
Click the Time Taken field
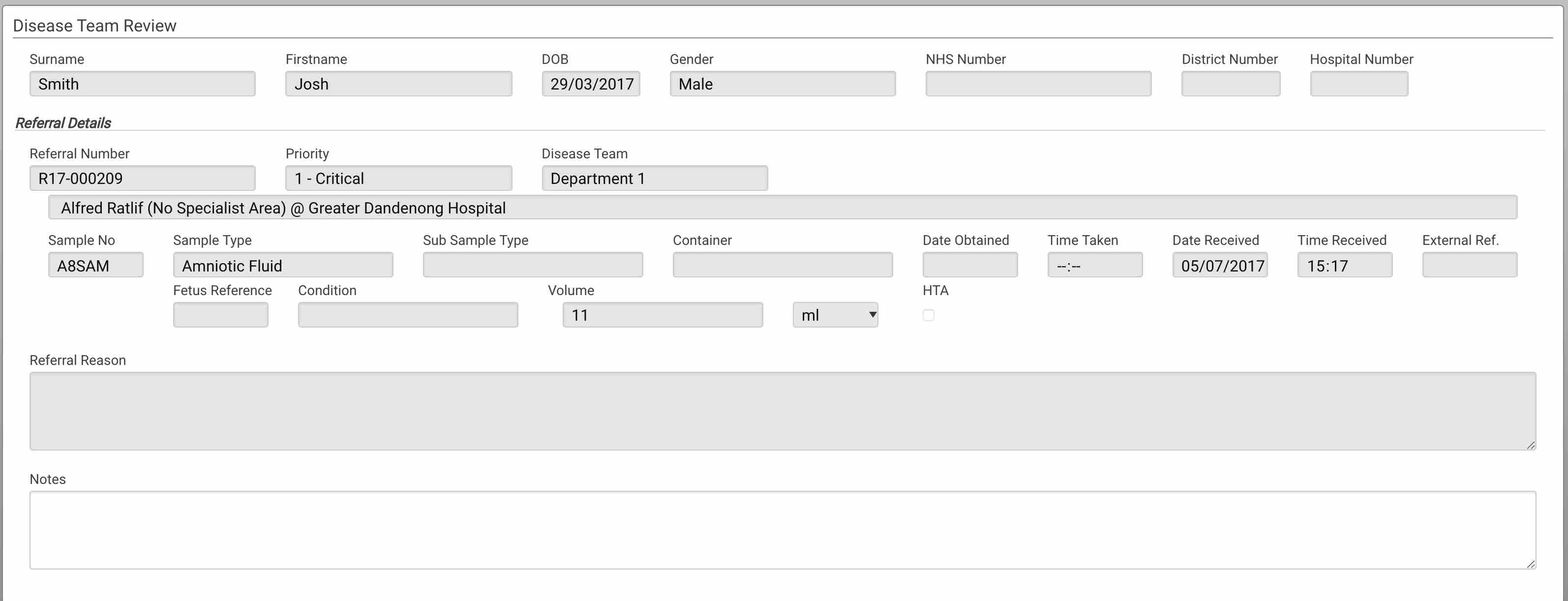pos(1095,265)
